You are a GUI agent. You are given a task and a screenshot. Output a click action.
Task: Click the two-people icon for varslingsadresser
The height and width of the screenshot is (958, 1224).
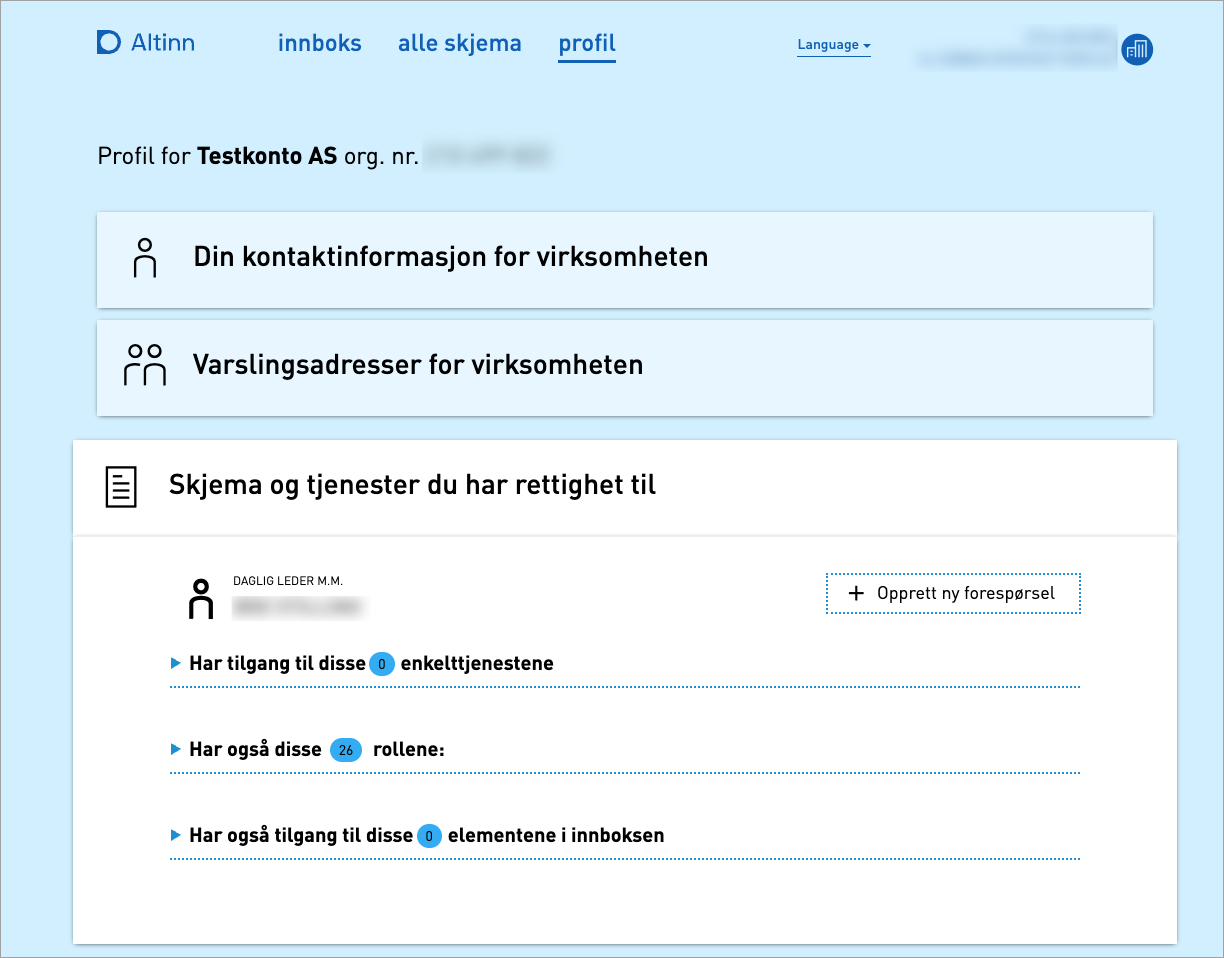pyautogui.click(x=145, y=367)
